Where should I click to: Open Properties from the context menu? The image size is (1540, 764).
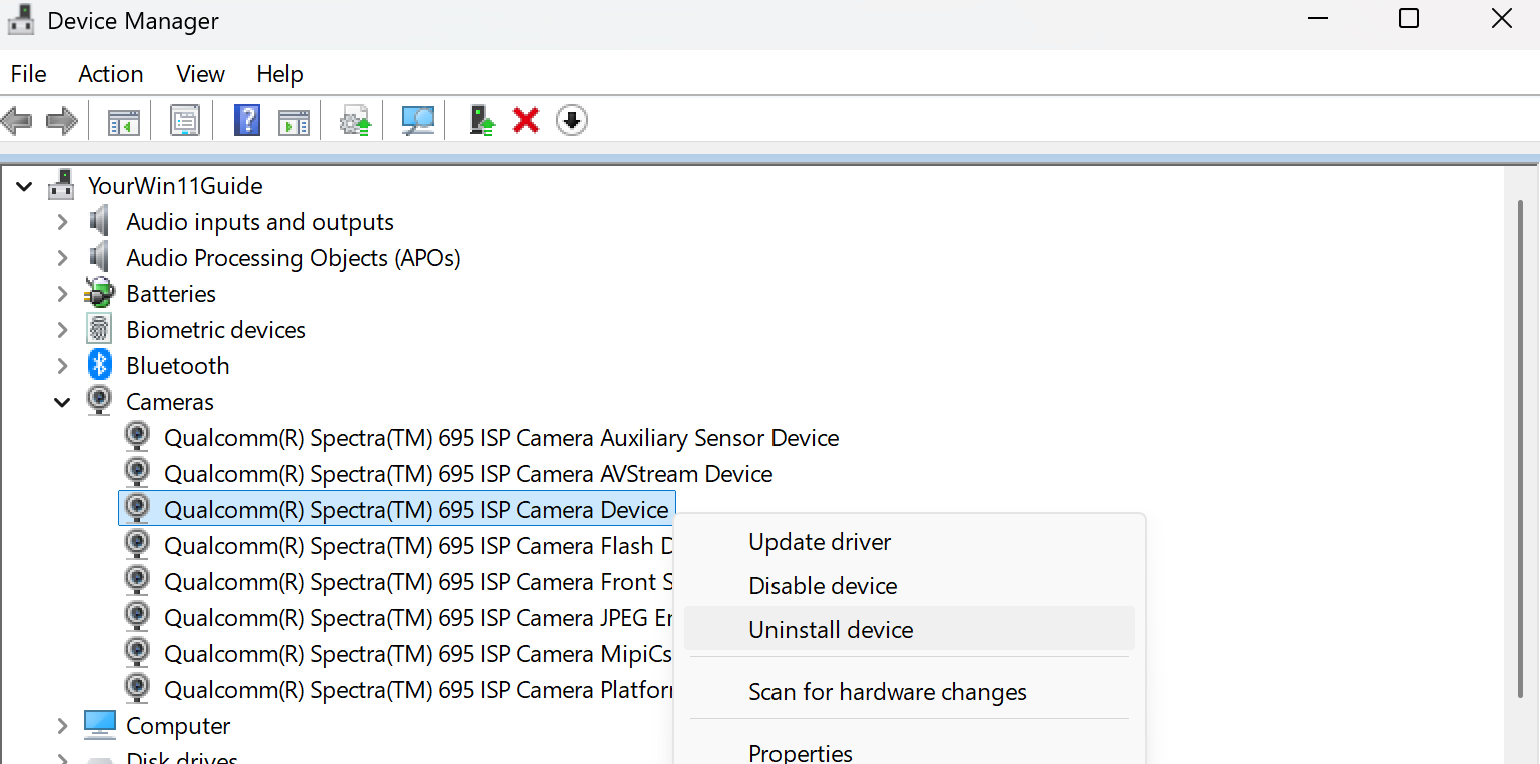[x=910, y=750]
